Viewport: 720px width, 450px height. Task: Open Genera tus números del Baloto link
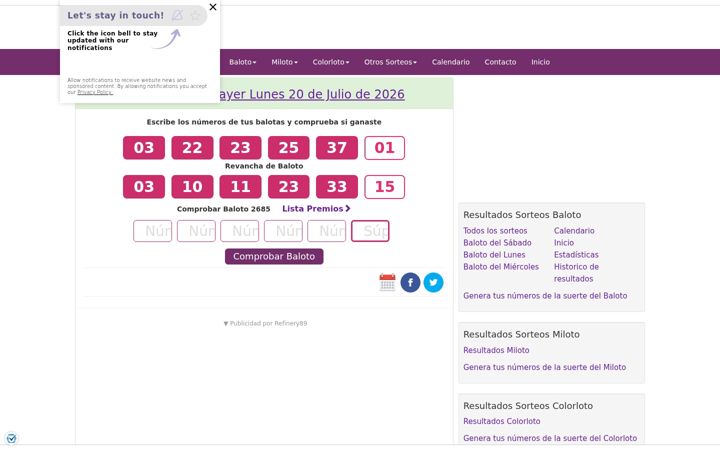(x=545, y=296)
